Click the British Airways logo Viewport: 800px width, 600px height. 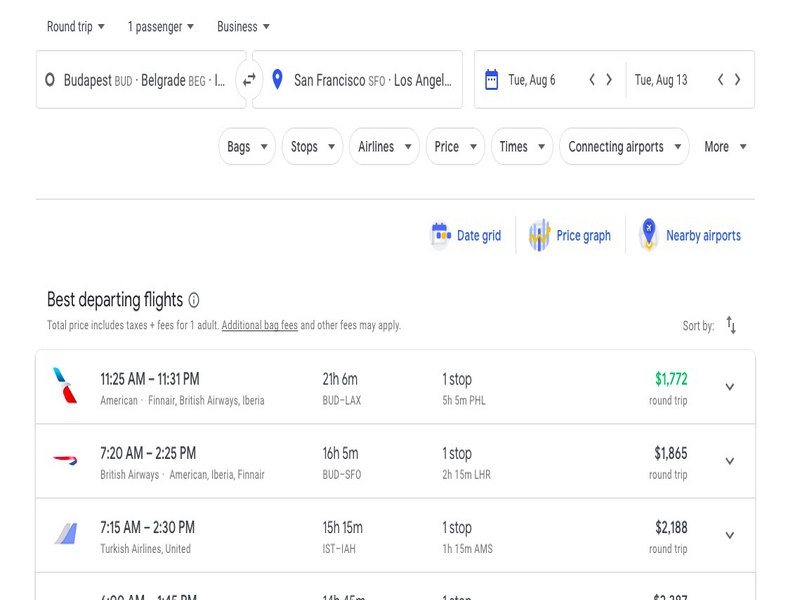[x=65, y=460]
